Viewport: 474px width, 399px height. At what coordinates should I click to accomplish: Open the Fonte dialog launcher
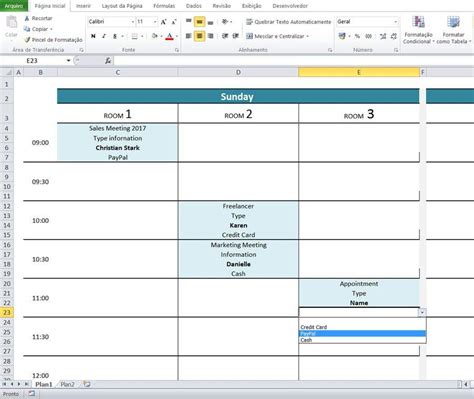coord(177,50)
